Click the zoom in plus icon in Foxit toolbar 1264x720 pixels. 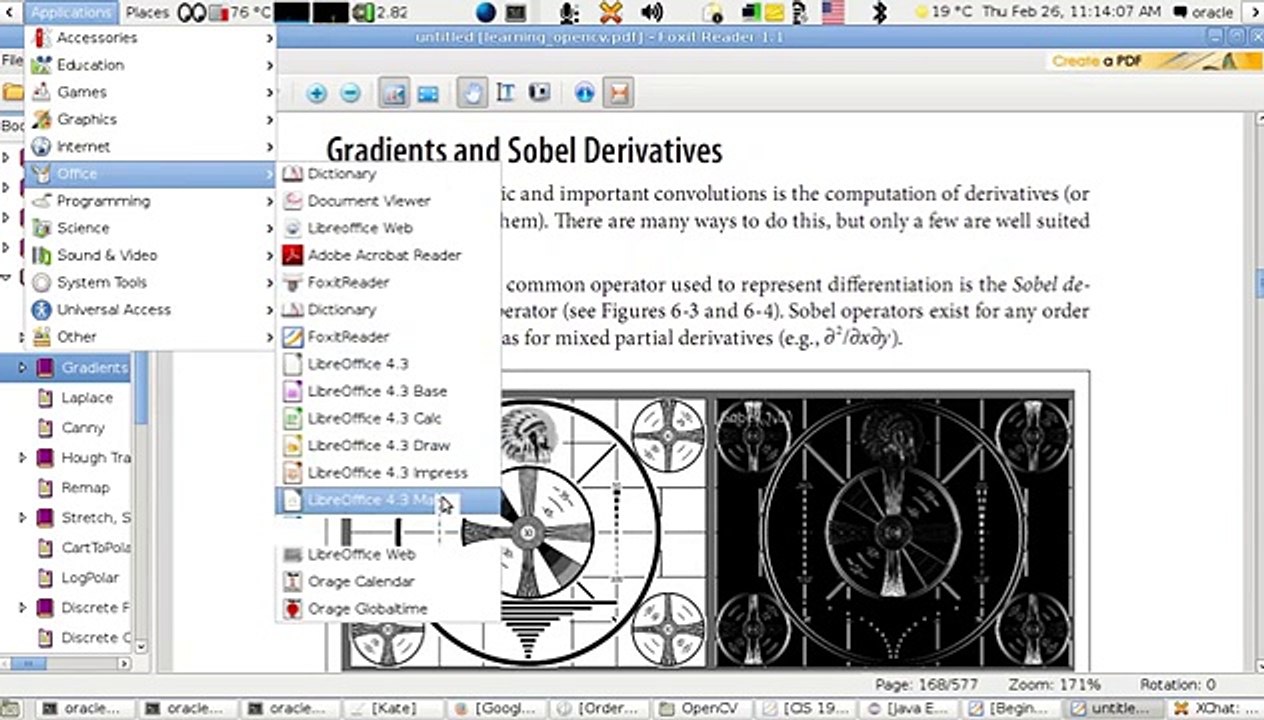(317, 94)
